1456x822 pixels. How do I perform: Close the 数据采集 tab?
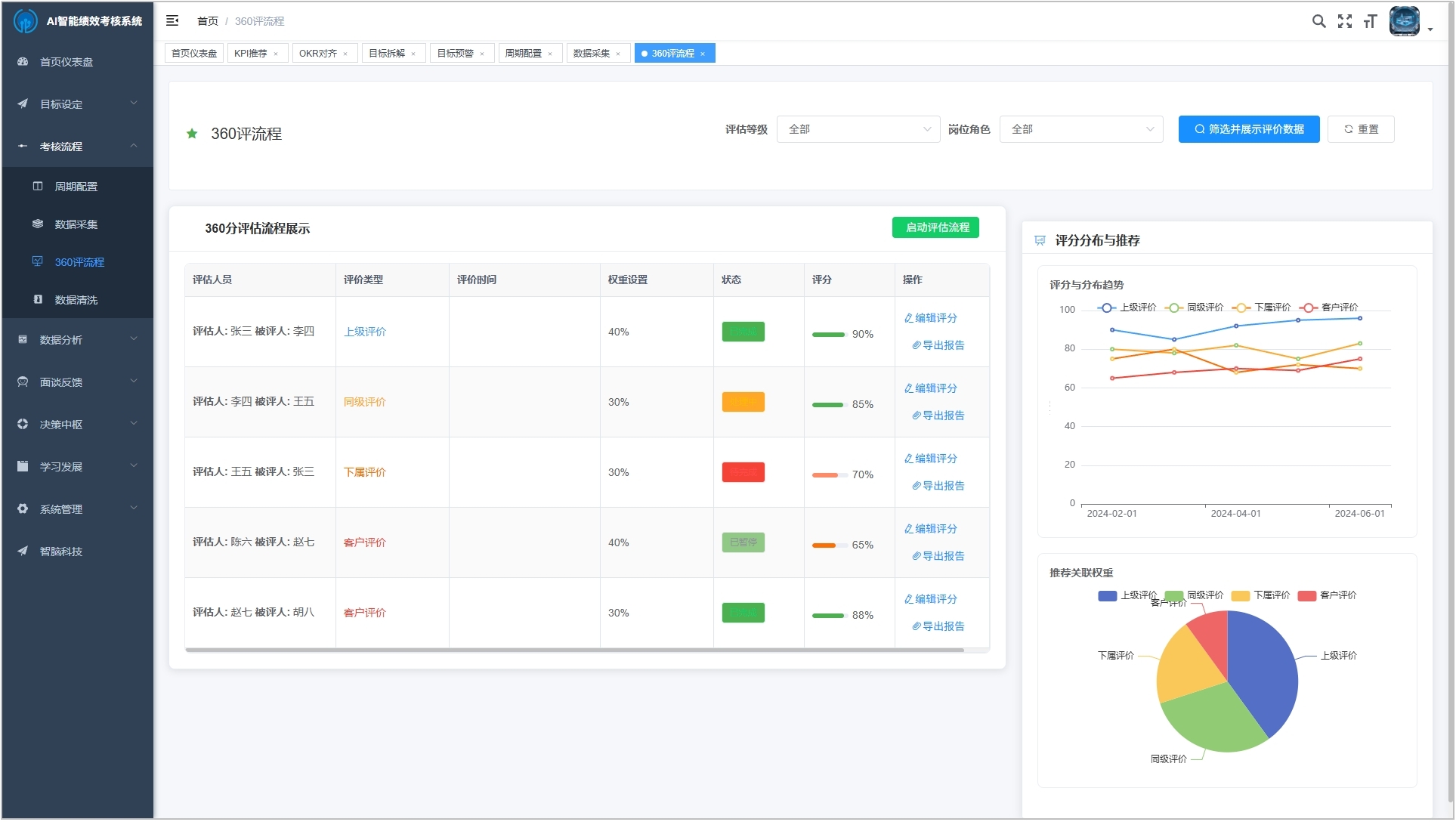[618, 54]
